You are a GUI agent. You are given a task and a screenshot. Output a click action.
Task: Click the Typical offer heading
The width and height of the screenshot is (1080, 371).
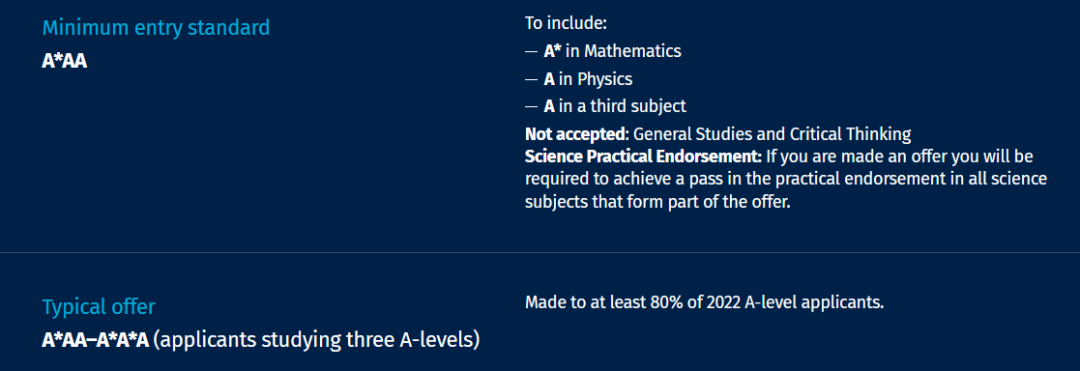pyautogui.click(x=98, y=307)
